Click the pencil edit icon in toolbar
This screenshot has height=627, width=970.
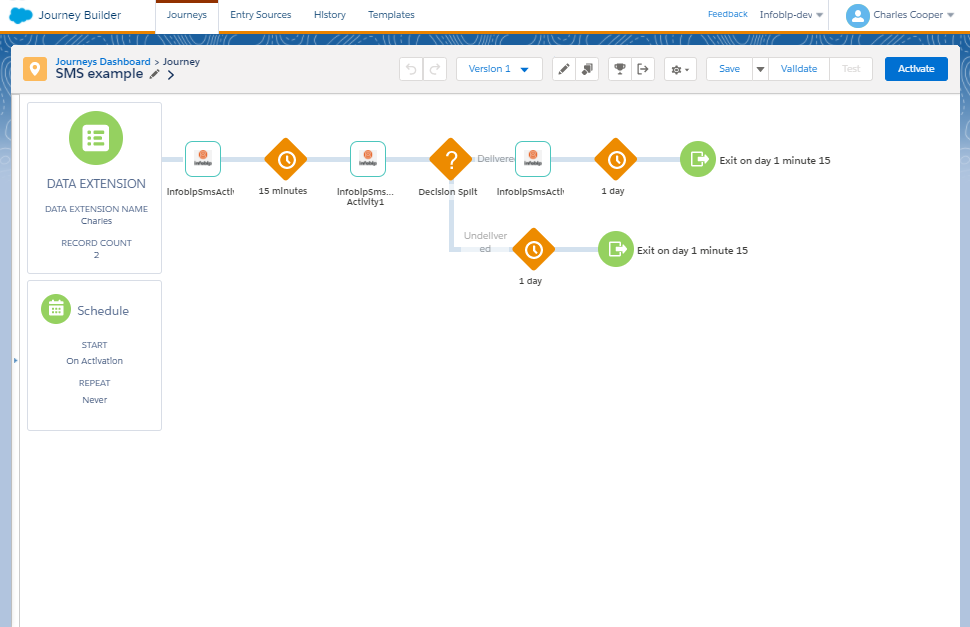click(x=564, y=69)
